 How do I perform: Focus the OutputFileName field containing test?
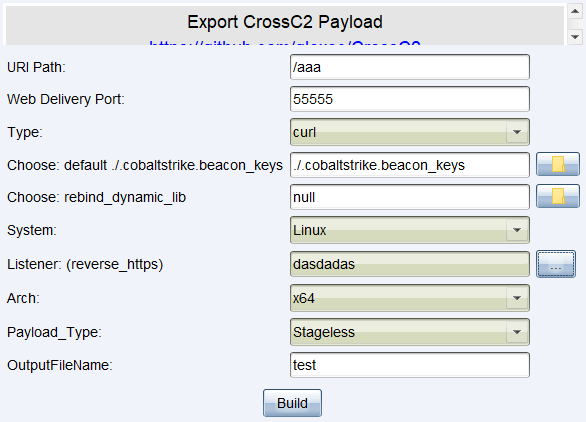pos(410,365)
